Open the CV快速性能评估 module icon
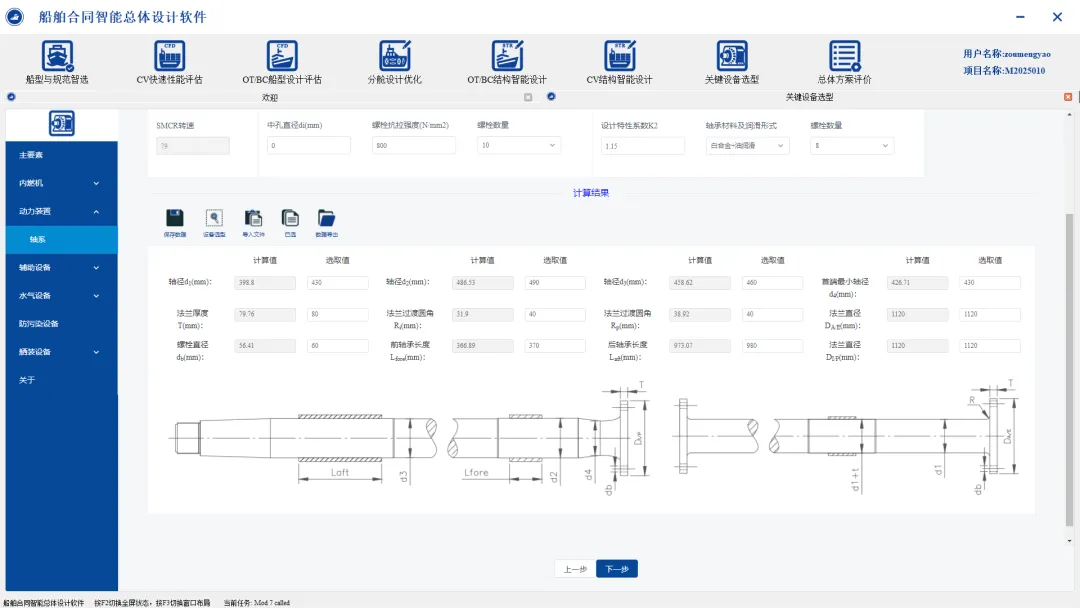 [x=169, y=55]
